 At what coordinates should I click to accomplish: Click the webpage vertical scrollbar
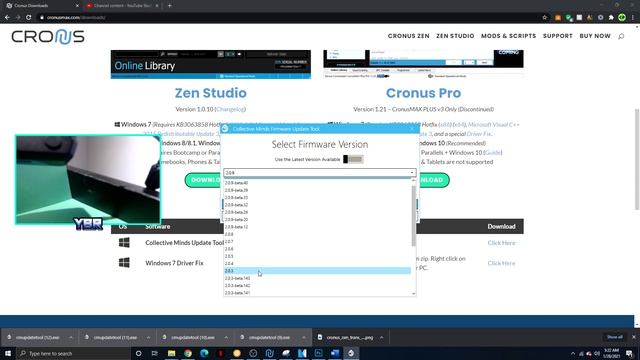pos(637,159)
